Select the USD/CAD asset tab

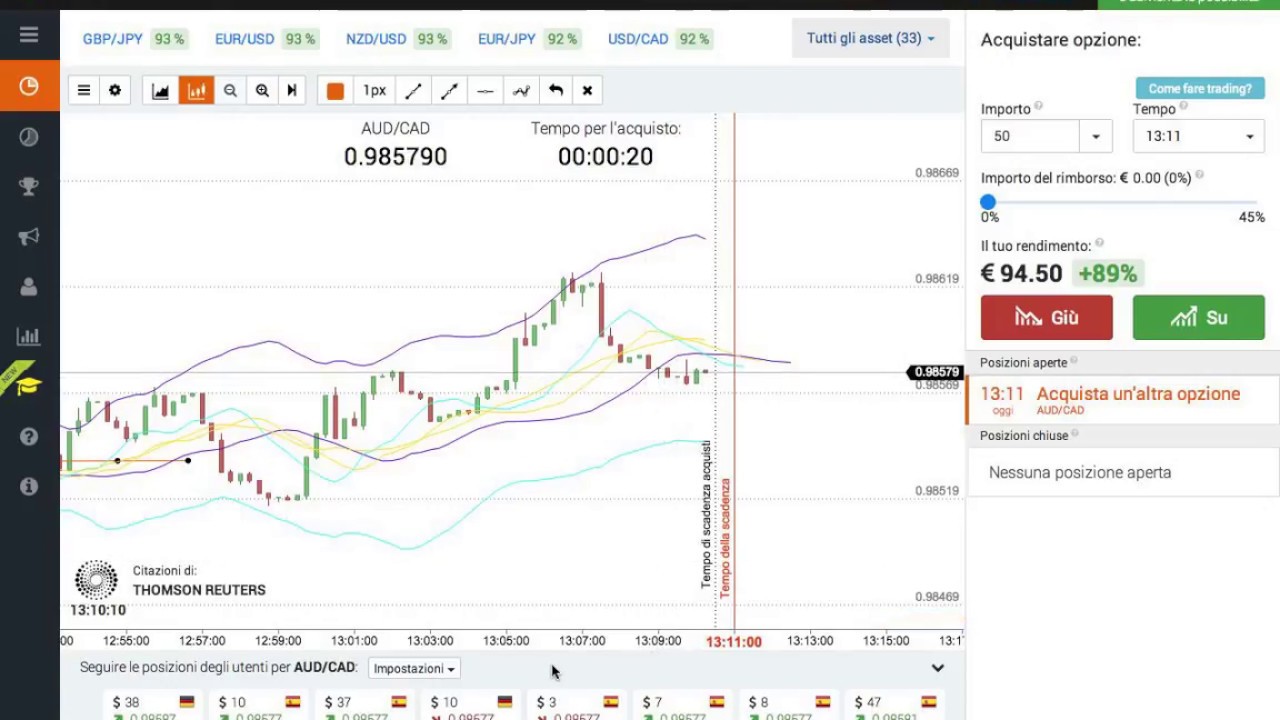pyautogui.click(x=638, y=39)
